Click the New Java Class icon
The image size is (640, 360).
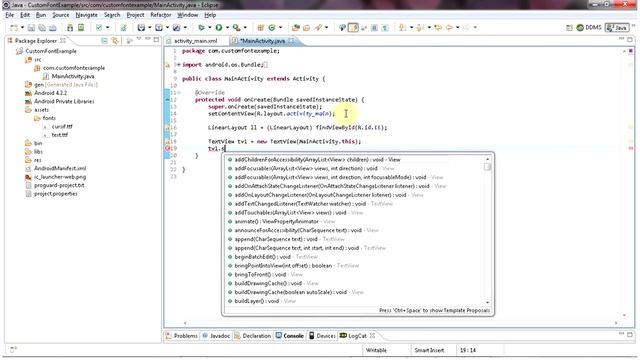pyautogui.click(x=272, y=28)
